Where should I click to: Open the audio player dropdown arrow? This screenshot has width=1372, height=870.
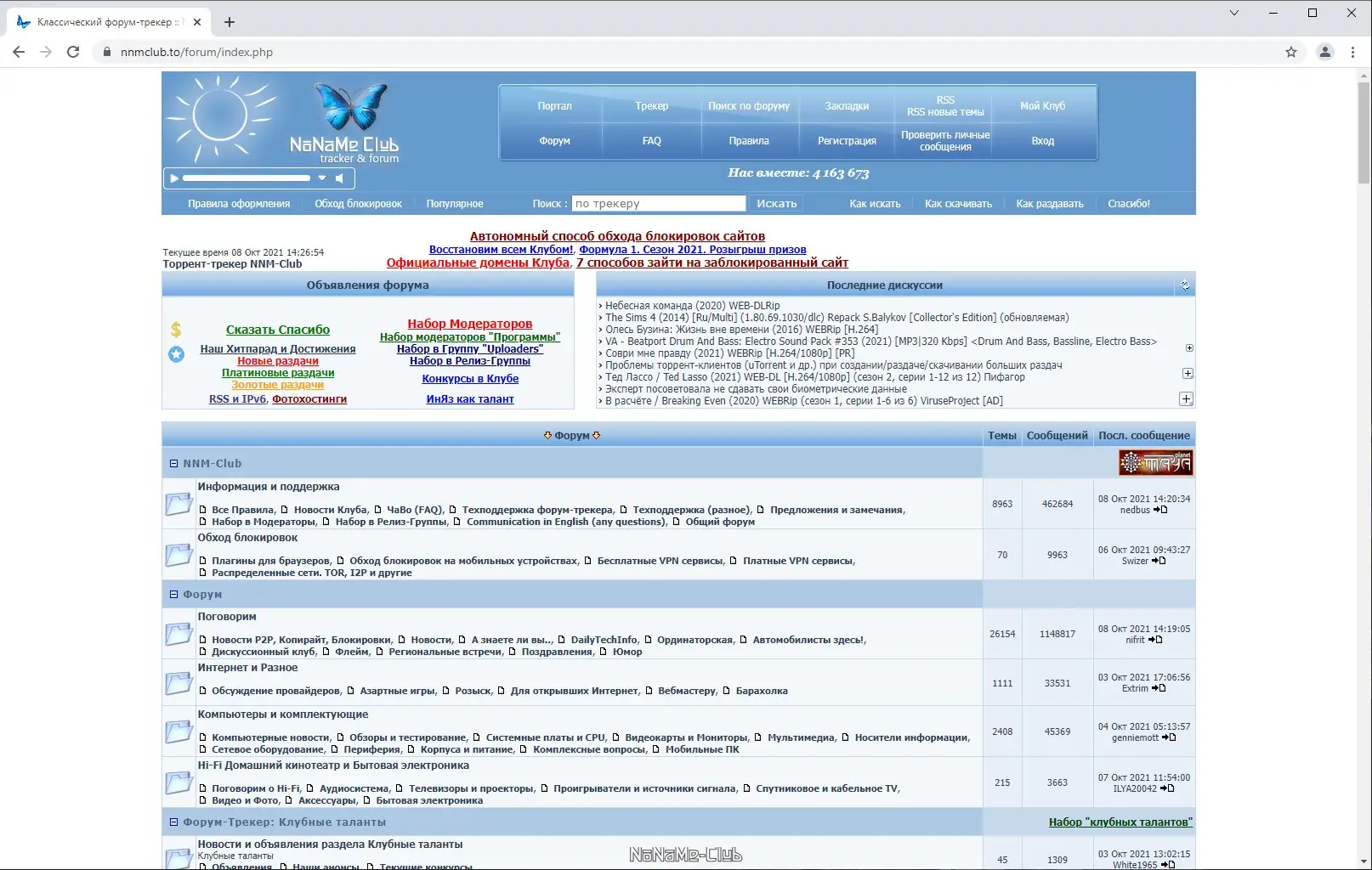click(322, 178)
